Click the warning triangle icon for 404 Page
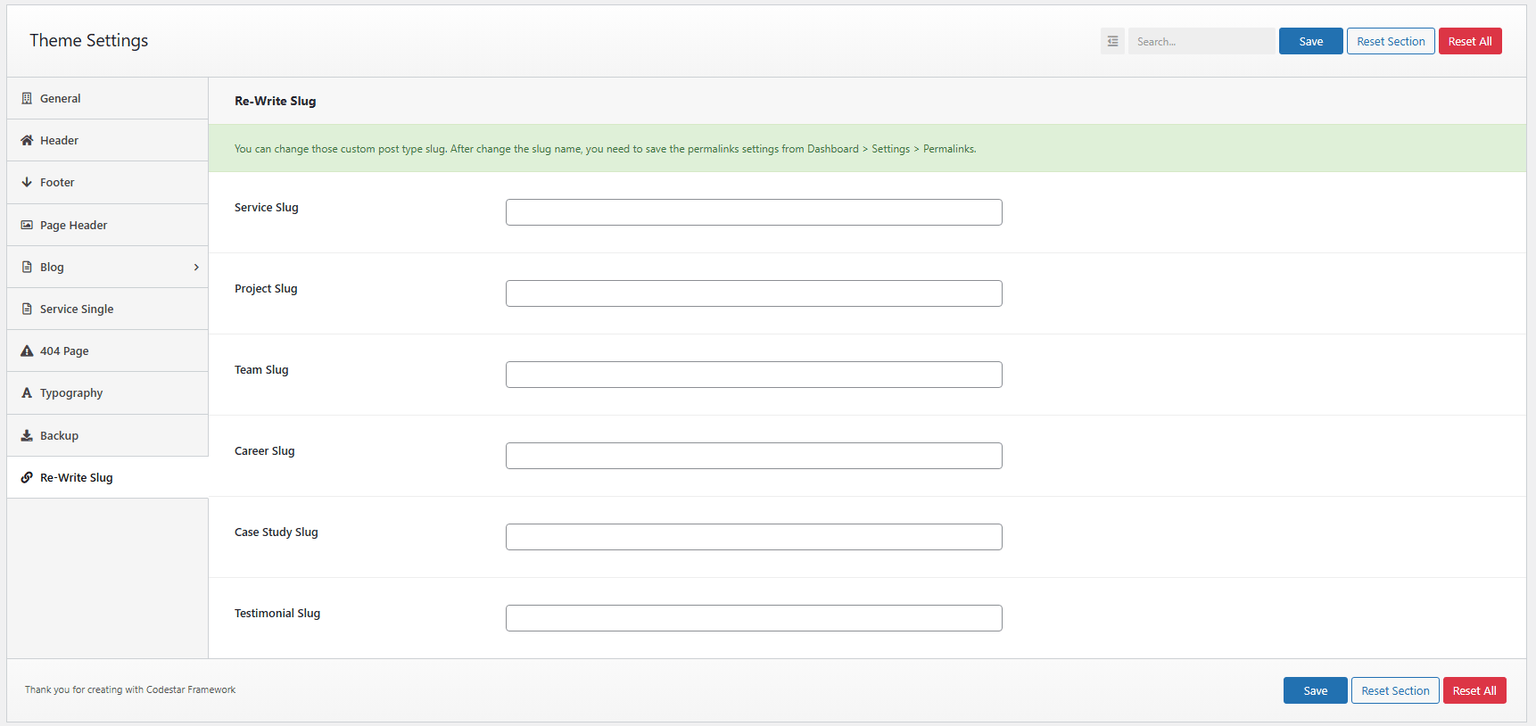 (27, 352)
